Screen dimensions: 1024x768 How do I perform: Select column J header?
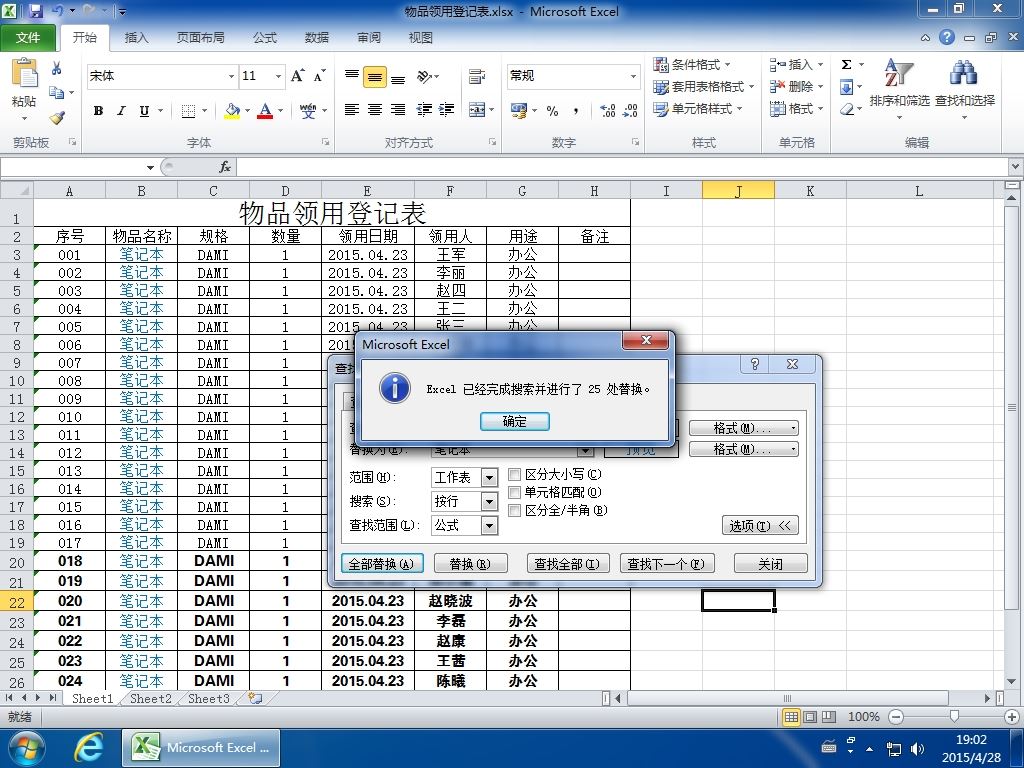coord(738,191)
